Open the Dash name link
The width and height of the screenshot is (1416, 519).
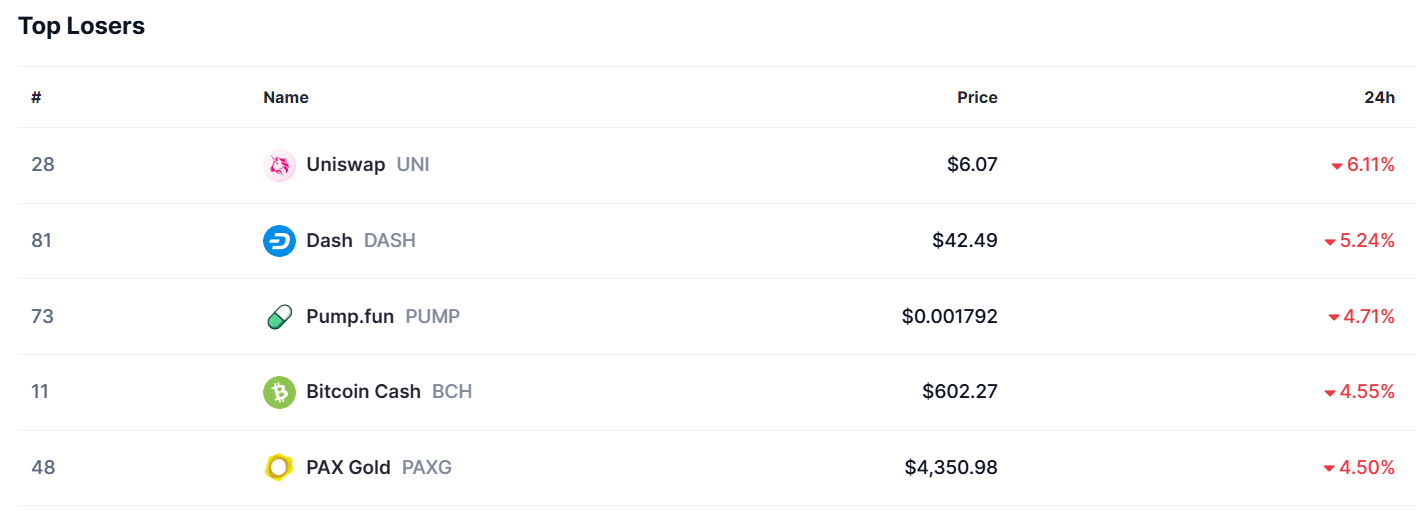point(329,241)
